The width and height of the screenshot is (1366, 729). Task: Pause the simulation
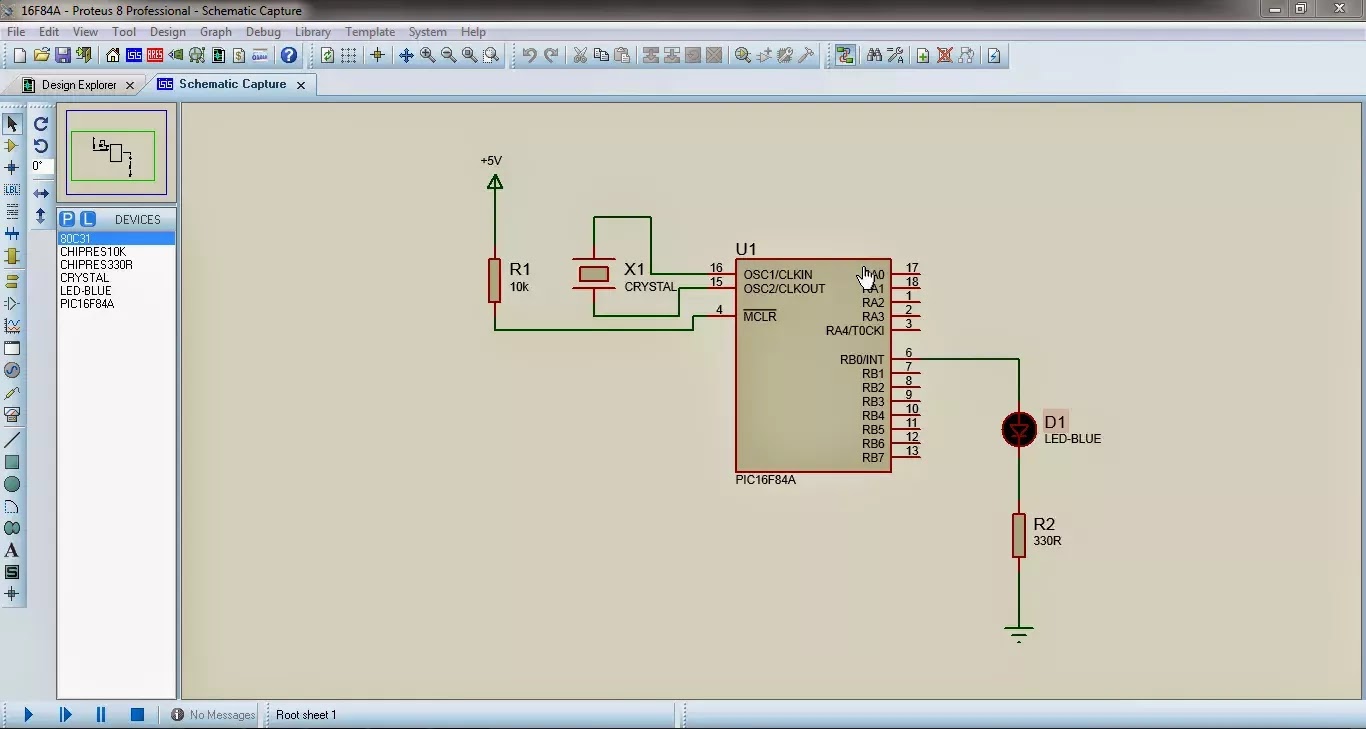[x=101, y=714]
